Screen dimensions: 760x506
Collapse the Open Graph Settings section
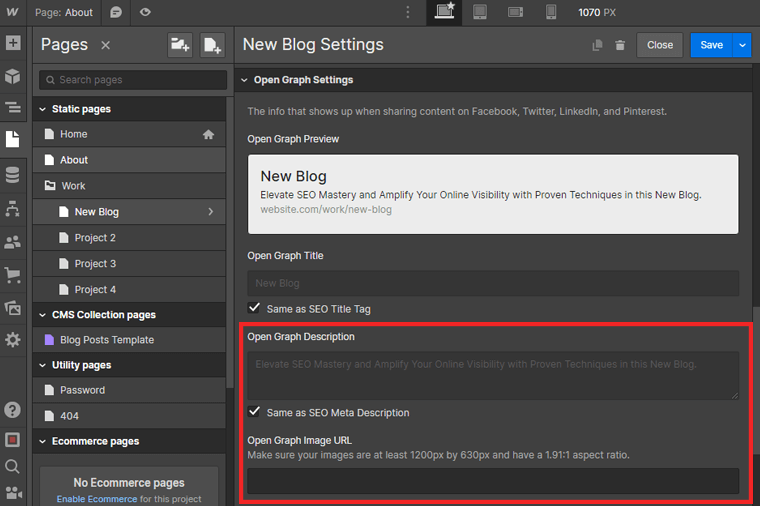coord(244,80)
